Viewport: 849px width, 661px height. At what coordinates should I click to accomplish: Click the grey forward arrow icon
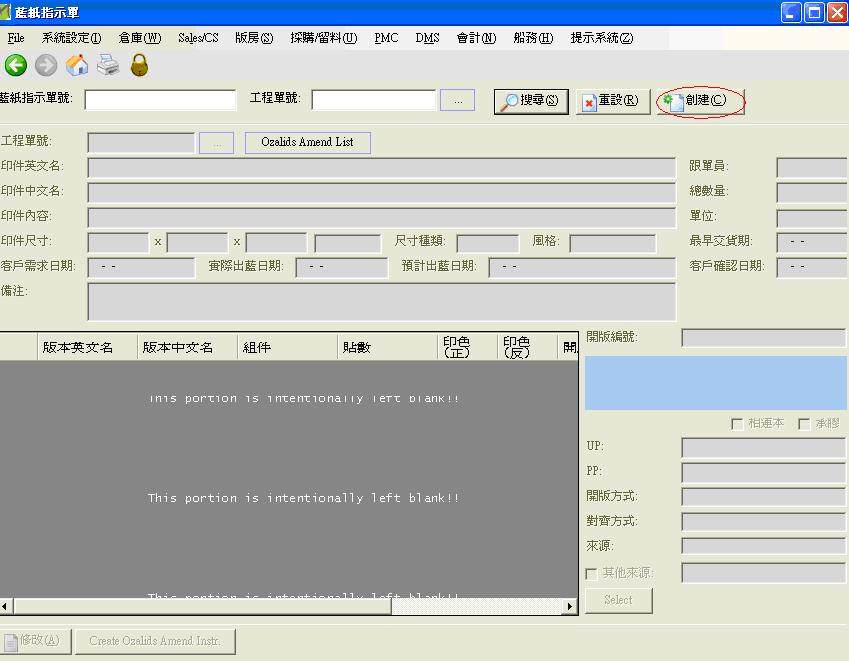(x=46, y=66)
